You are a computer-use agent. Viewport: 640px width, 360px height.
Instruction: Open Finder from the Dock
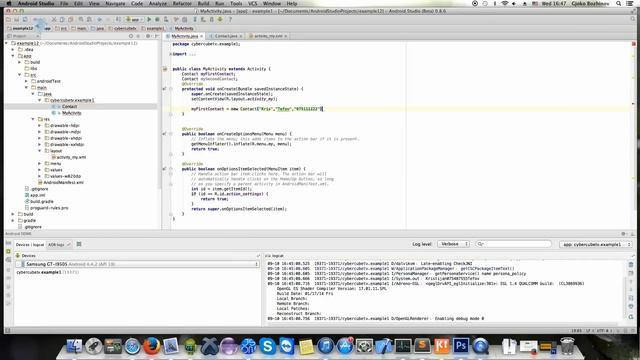pos(74,346)
